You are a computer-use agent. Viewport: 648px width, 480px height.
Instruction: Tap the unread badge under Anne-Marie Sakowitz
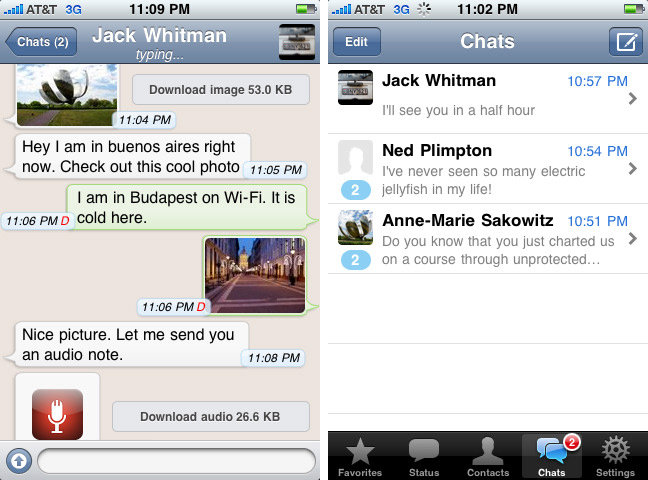pos(355,260)
